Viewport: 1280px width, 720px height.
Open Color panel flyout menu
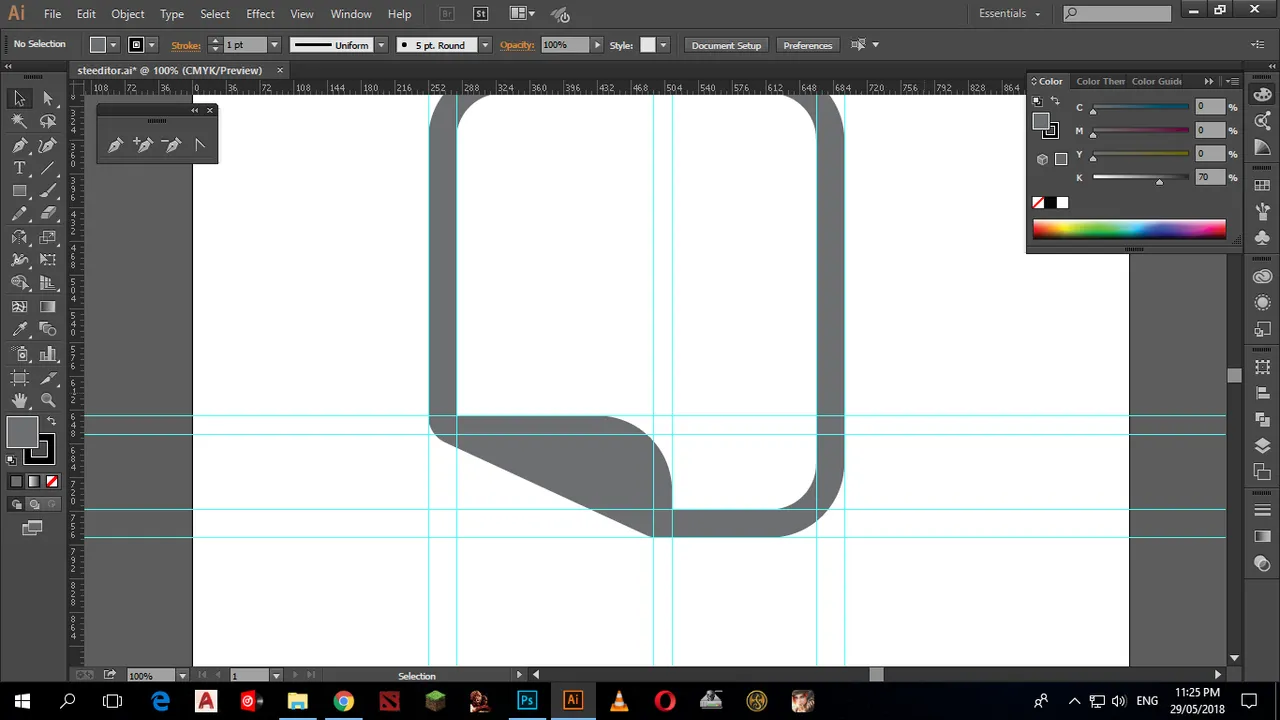1233,81
